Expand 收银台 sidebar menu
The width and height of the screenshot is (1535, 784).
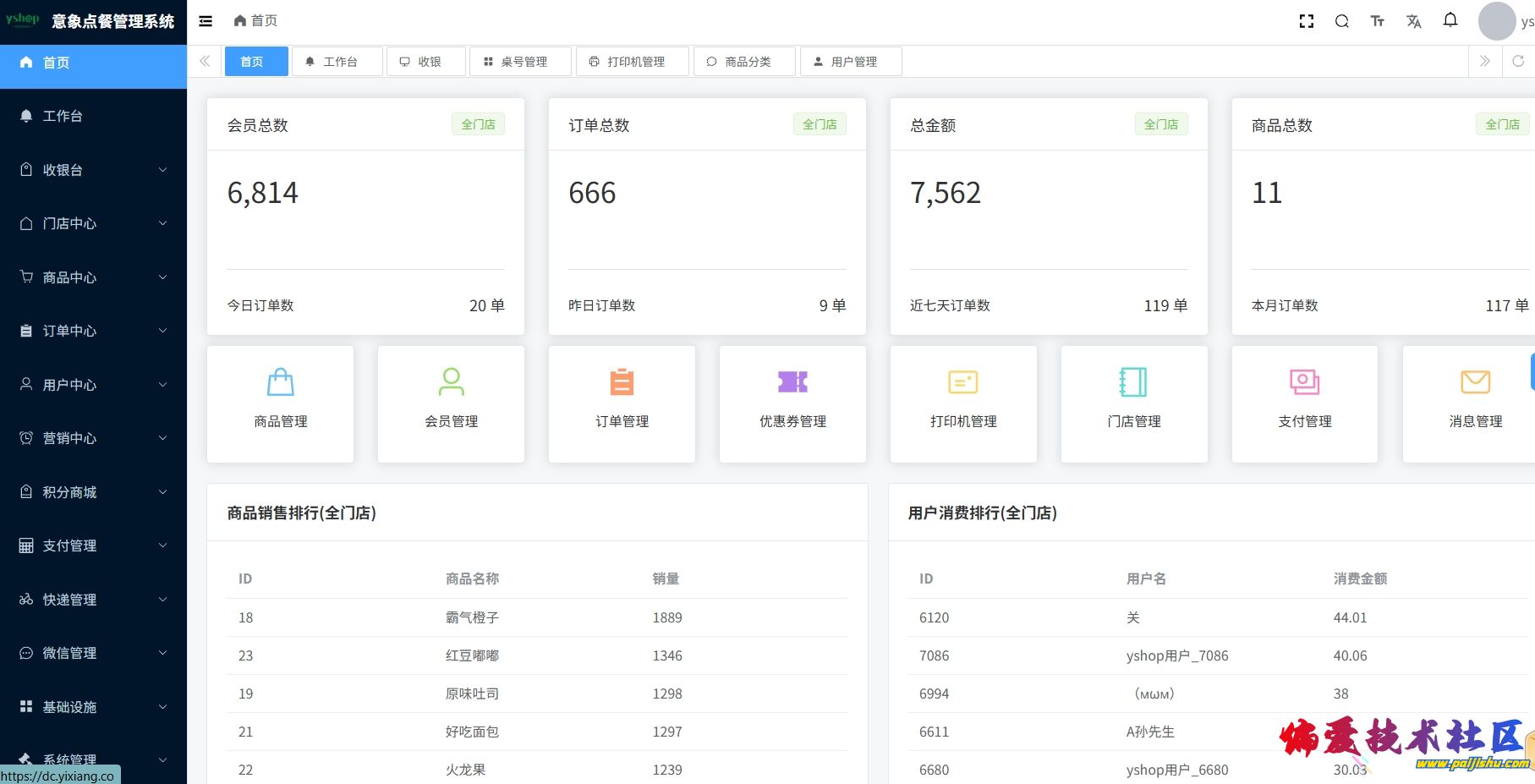[93, 170]
